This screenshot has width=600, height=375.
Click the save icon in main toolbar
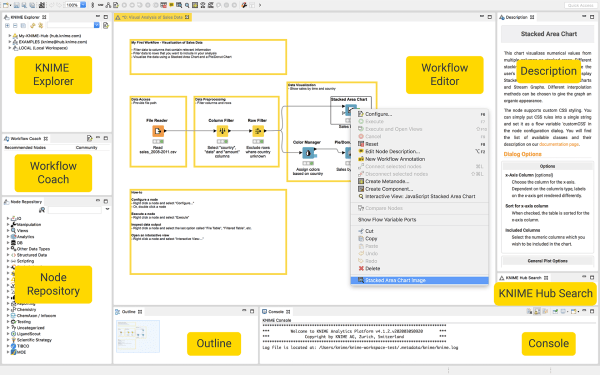click(x=16, y=5)
